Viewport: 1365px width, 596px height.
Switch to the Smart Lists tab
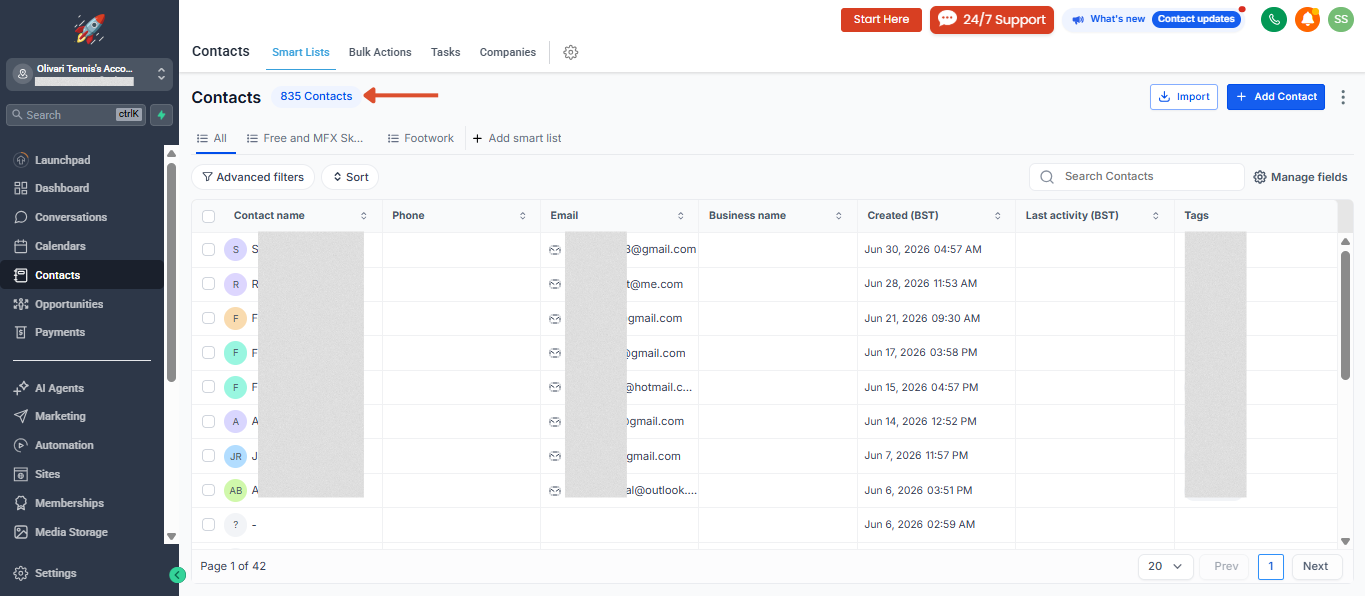click(301, 52)
